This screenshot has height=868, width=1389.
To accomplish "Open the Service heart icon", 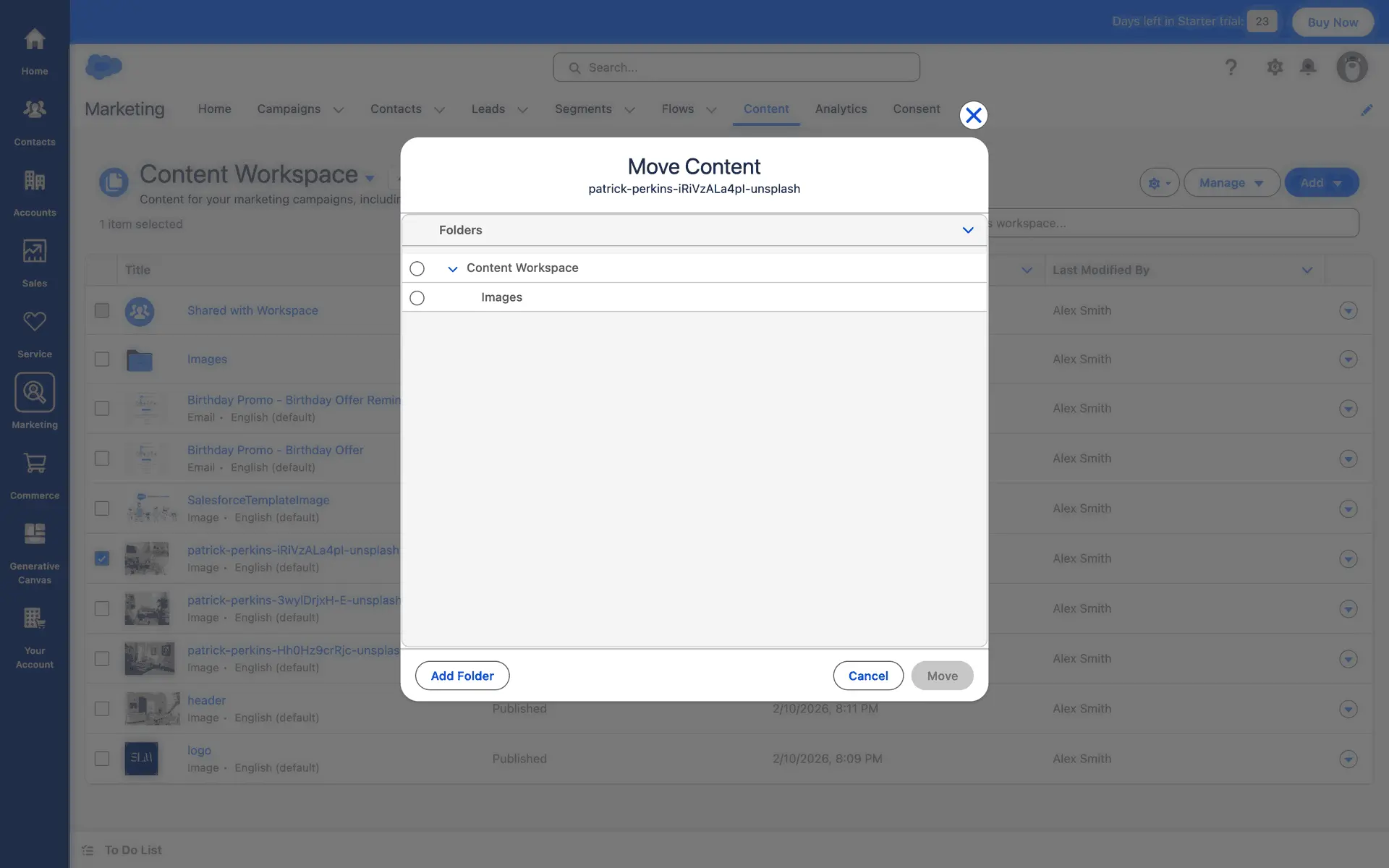I will point(34,322).
